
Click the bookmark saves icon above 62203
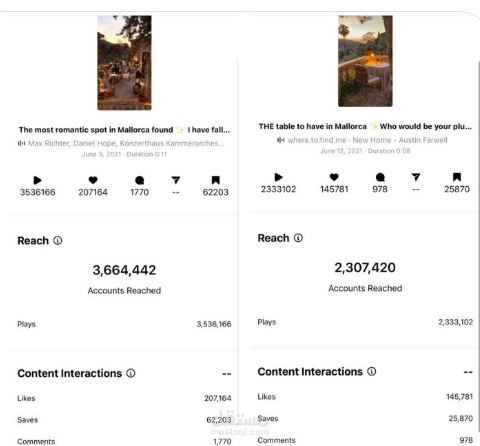[x=216, y=180]
